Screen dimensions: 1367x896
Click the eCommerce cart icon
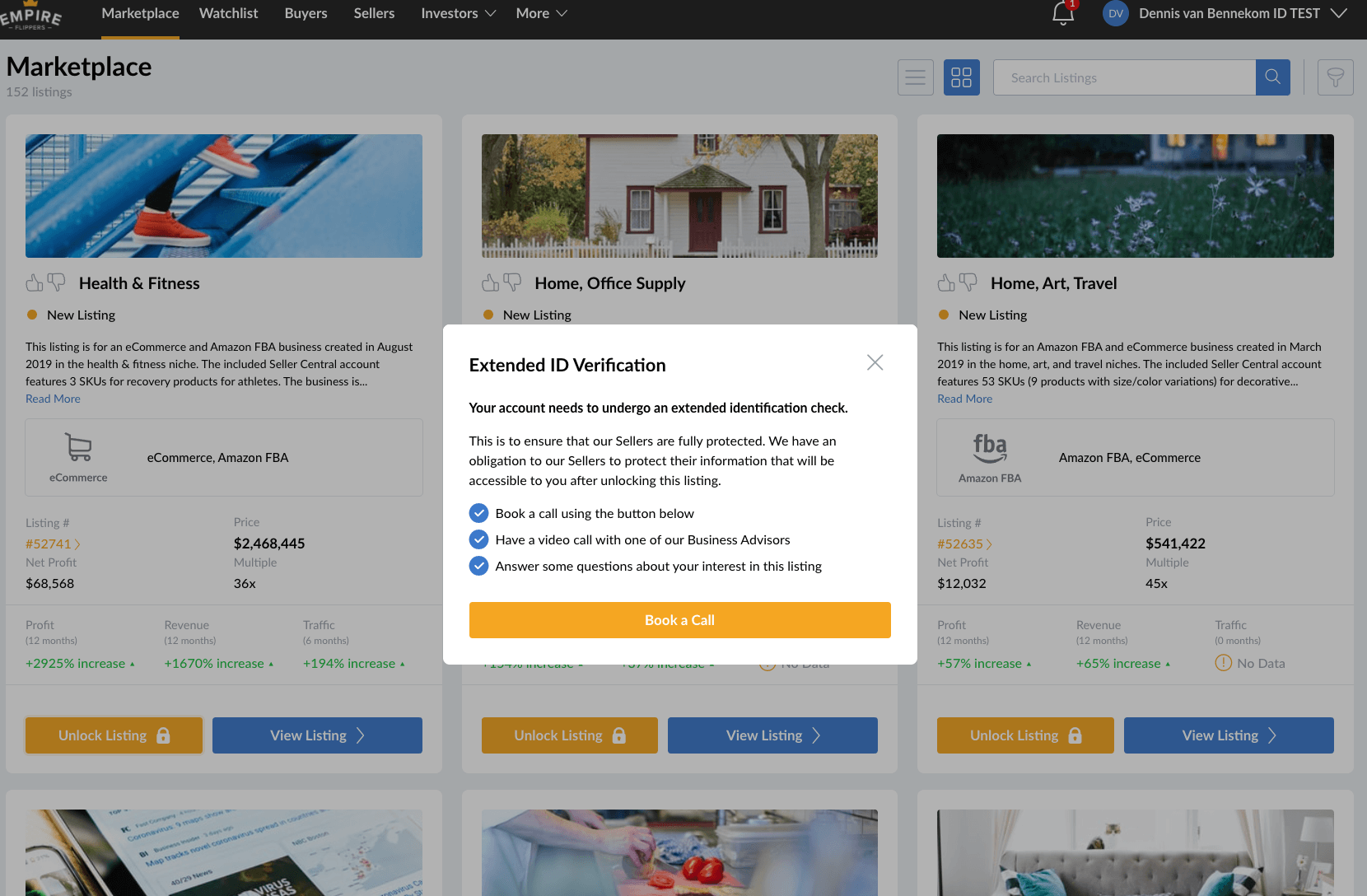[78, 448]
